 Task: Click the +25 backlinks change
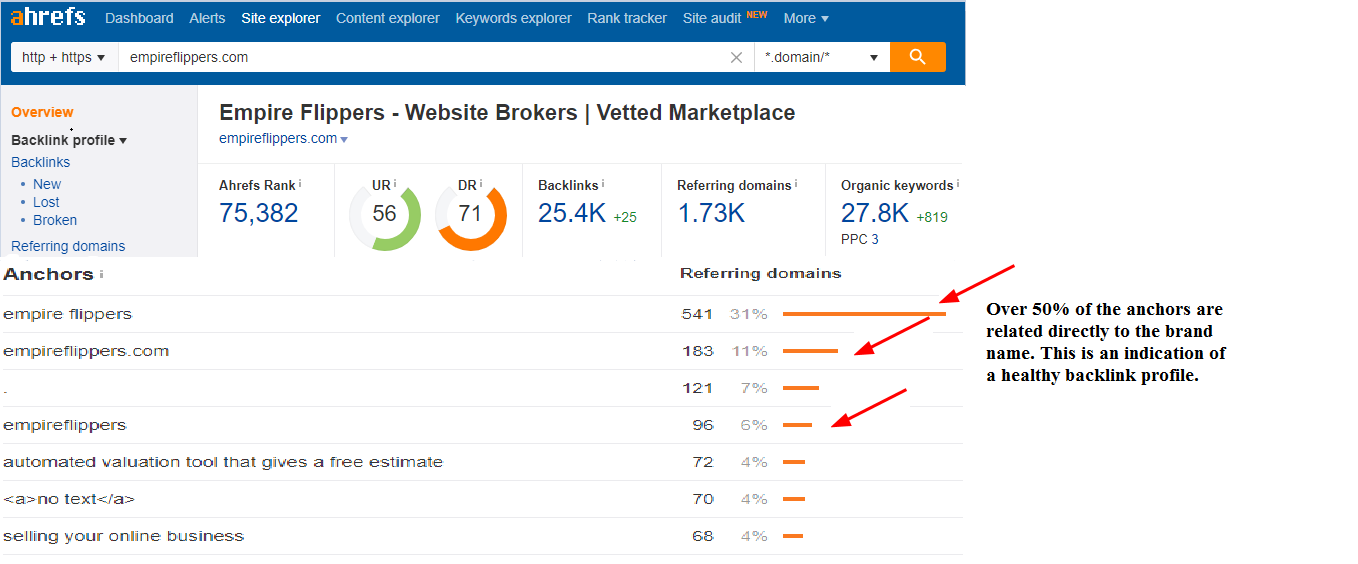(625, 217)
